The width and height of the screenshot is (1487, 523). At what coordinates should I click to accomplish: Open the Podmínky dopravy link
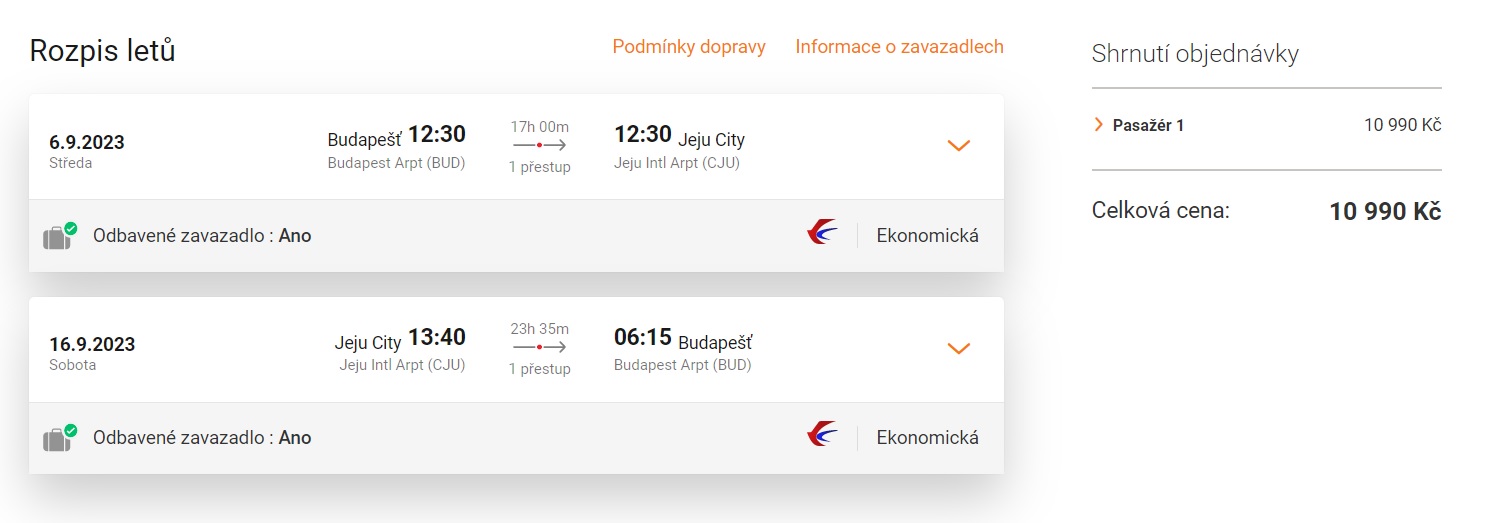[x=689, y=47]
